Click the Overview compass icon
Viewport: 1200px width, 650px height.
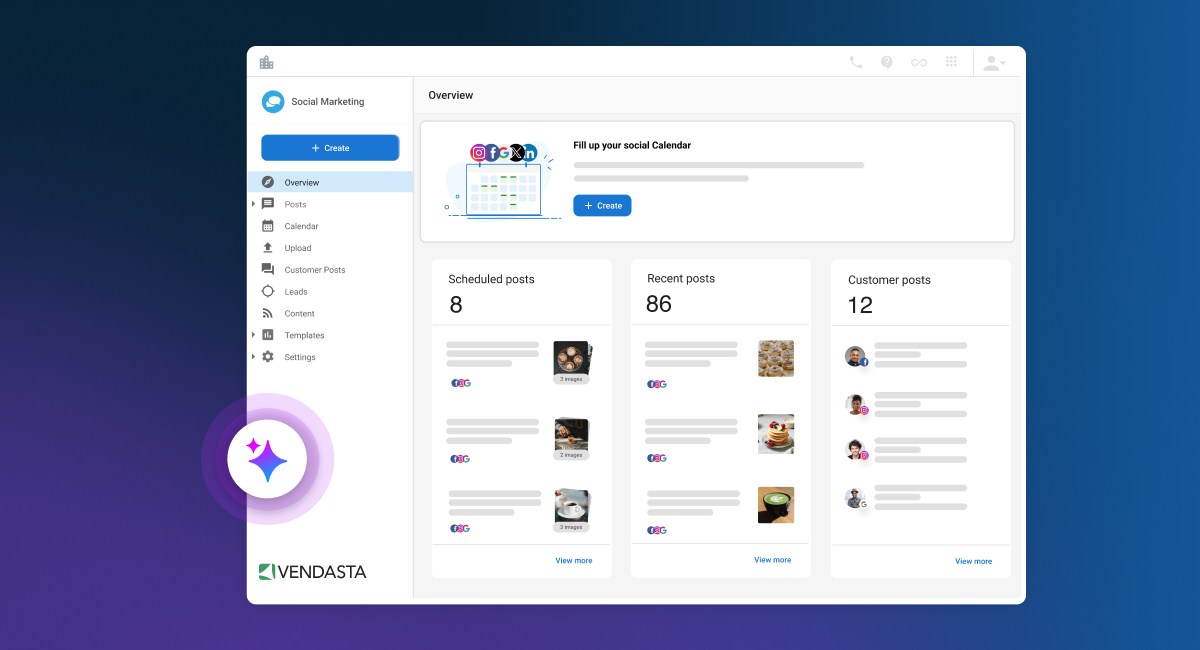(267, 182)
